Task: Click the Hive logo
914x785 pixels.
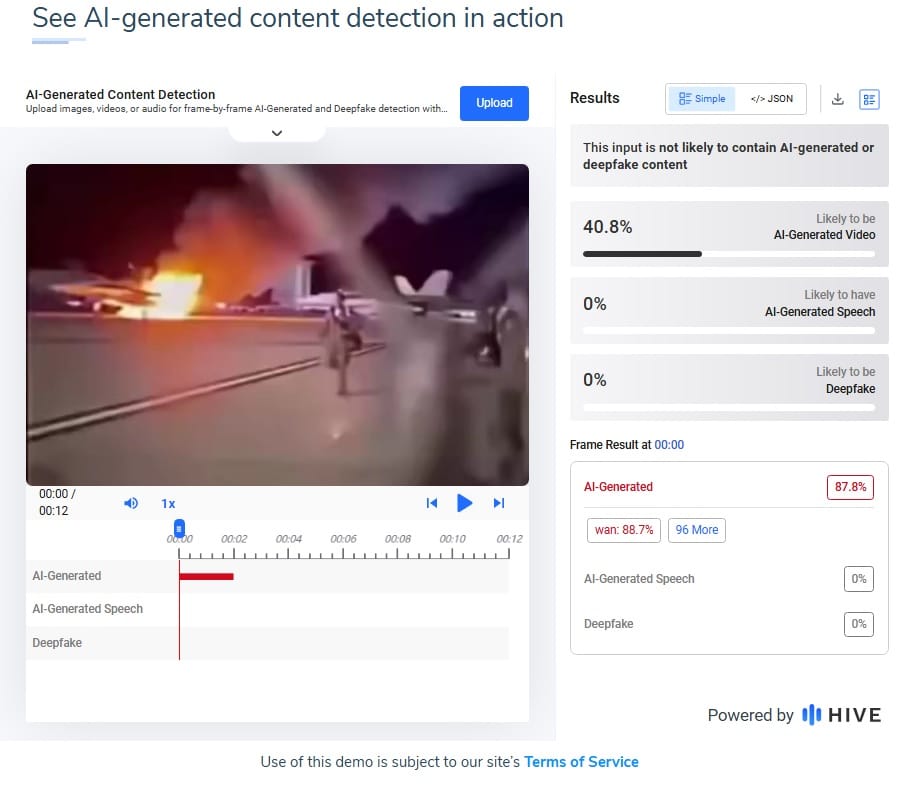Action: pos(842,715)
